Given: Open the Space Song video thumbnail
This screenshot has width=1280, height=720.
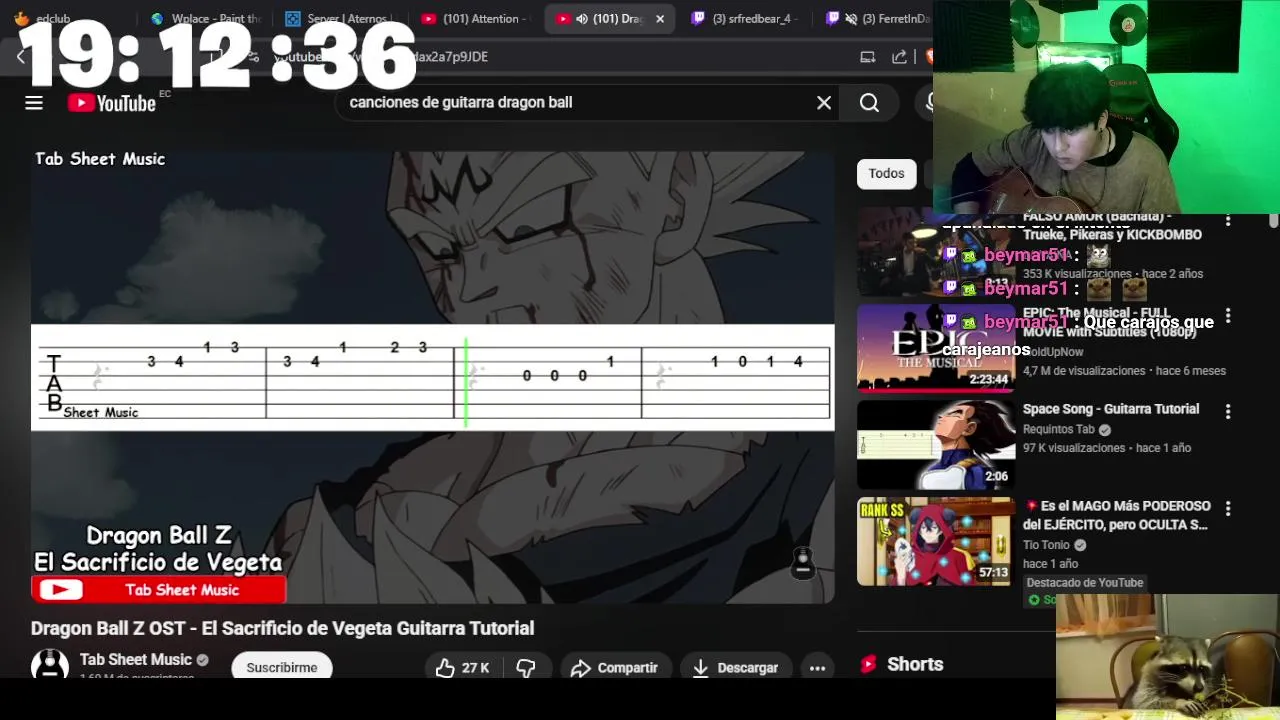Looking at the screenshot, I should (x=936, y=445).
